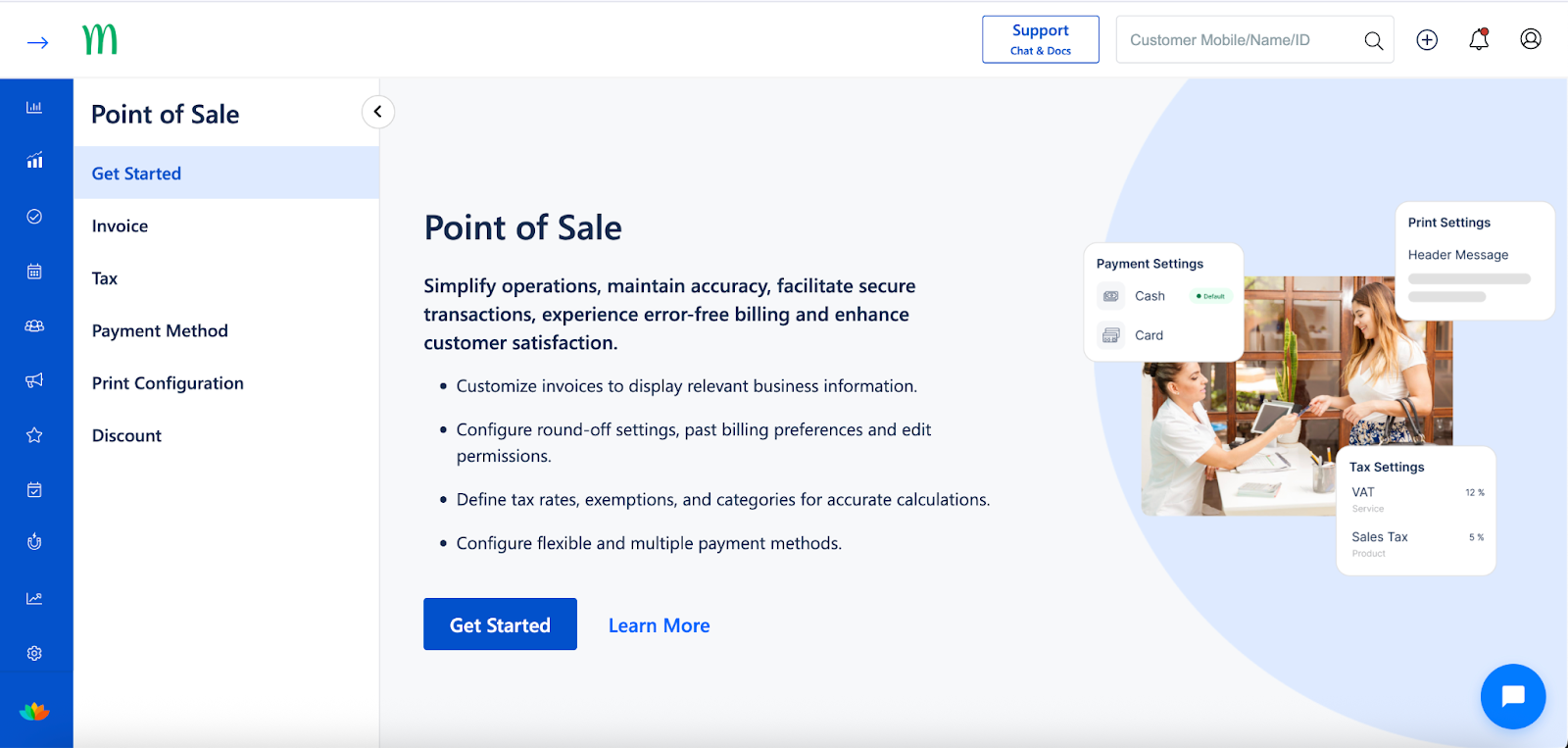Screen dimensions: 1568x748
Task: Open the star sidebar icon
Action: pyautogui.click(x=34, y=435)
